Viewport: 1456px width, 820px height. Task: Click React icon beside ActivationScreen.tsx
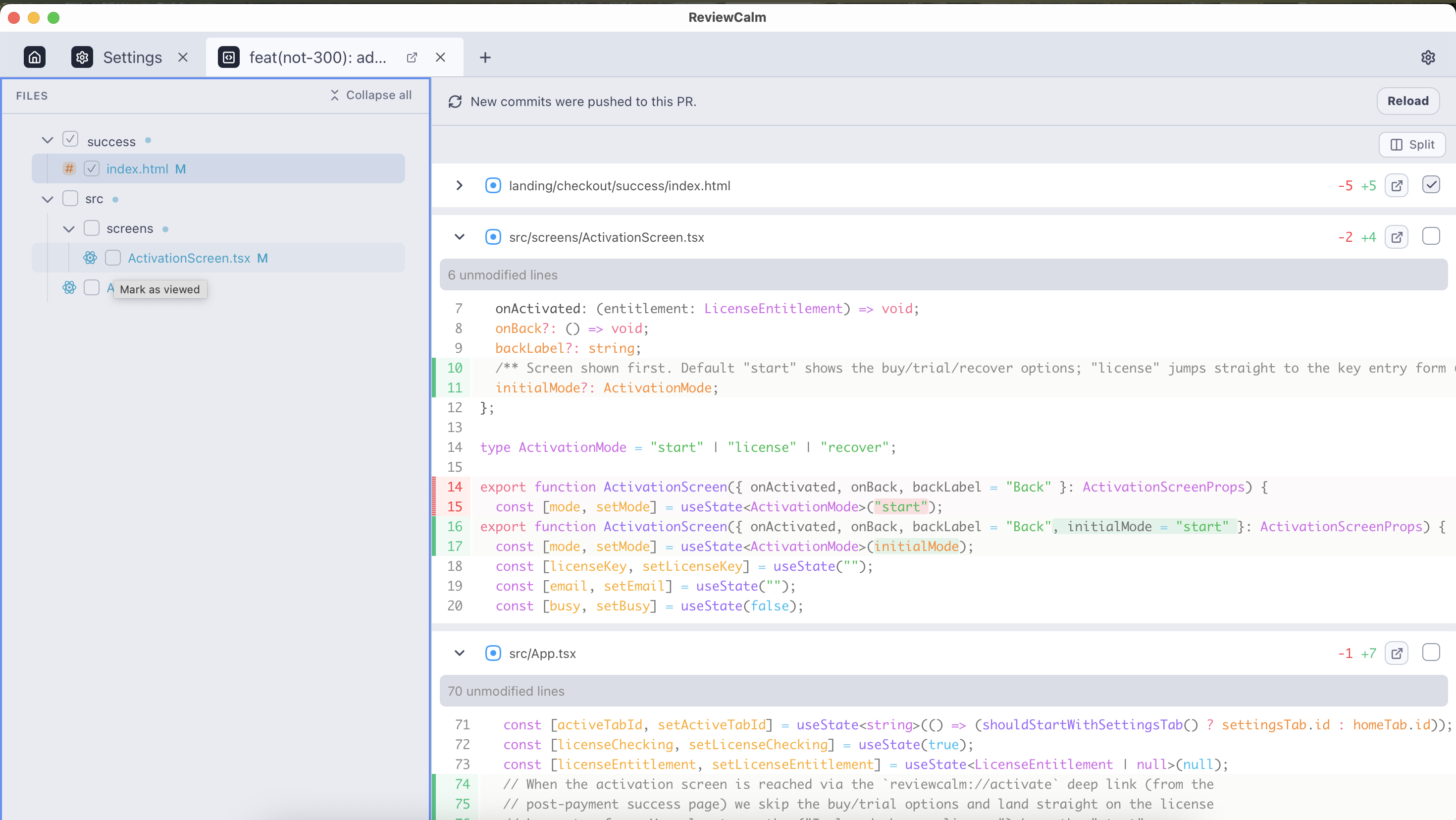point(91,258)
